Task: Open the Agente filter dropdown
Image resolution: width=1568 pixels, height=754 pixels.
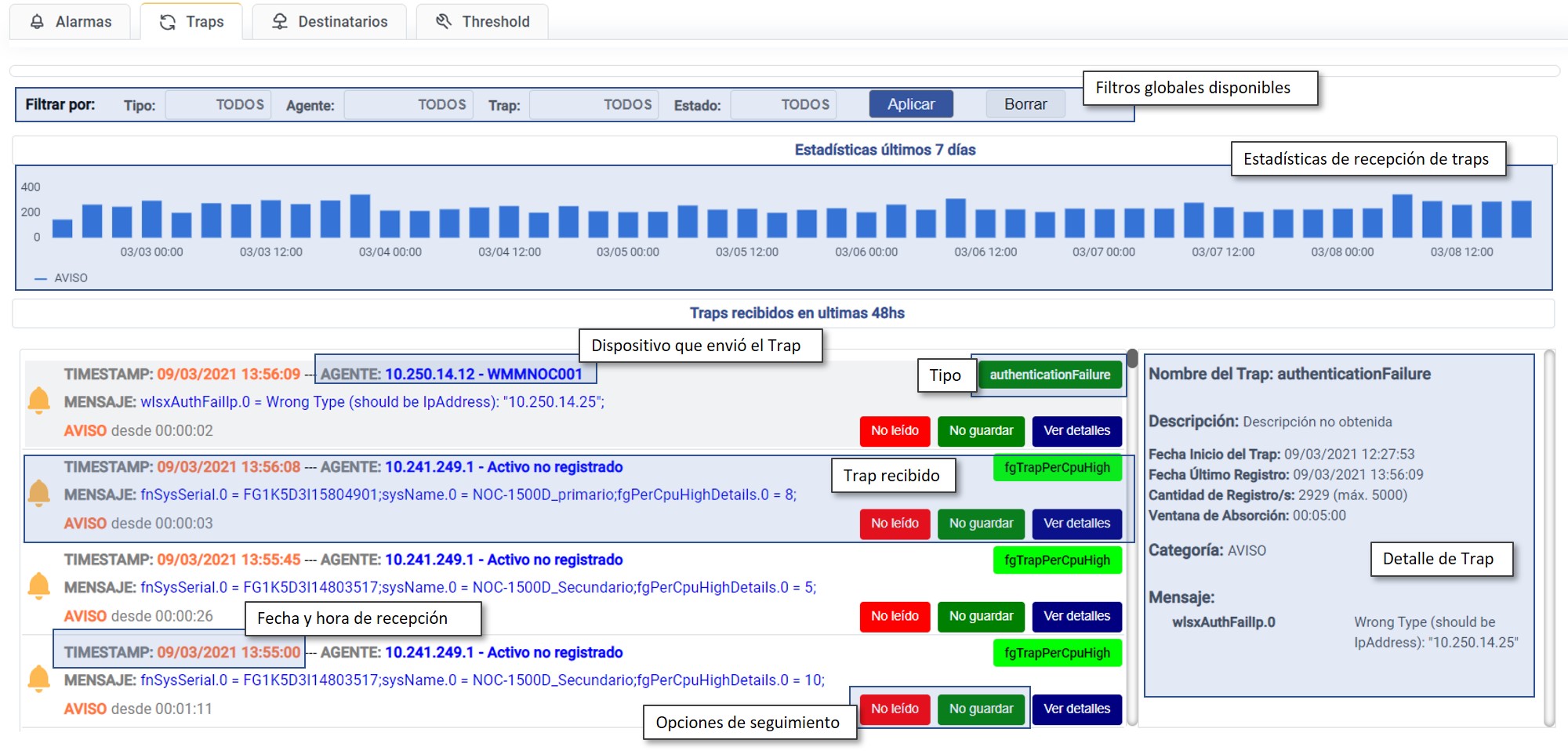Action: (x=408, y=104)
